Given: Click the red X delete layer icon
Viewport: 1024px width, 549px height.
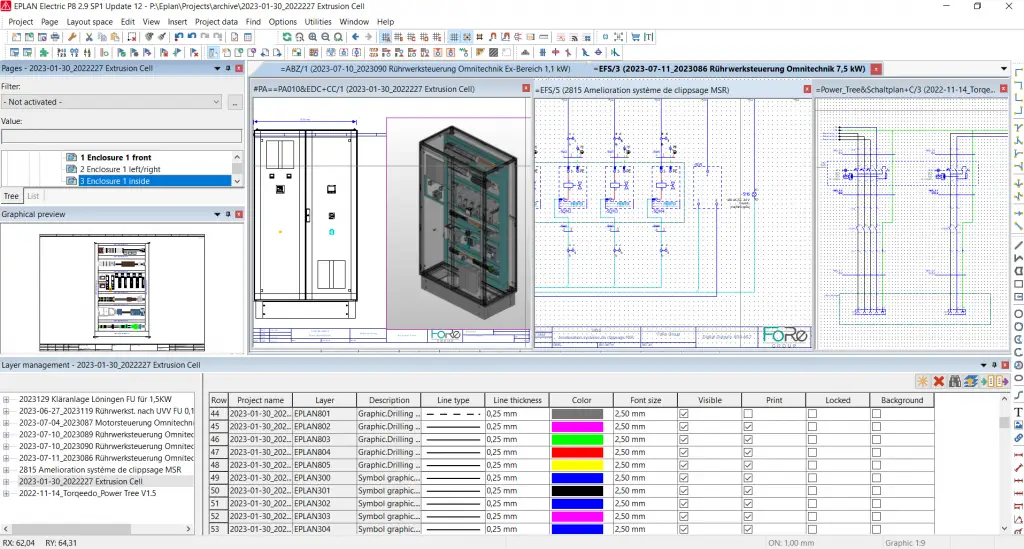Looking at the screenshot, I should point(938,381).
